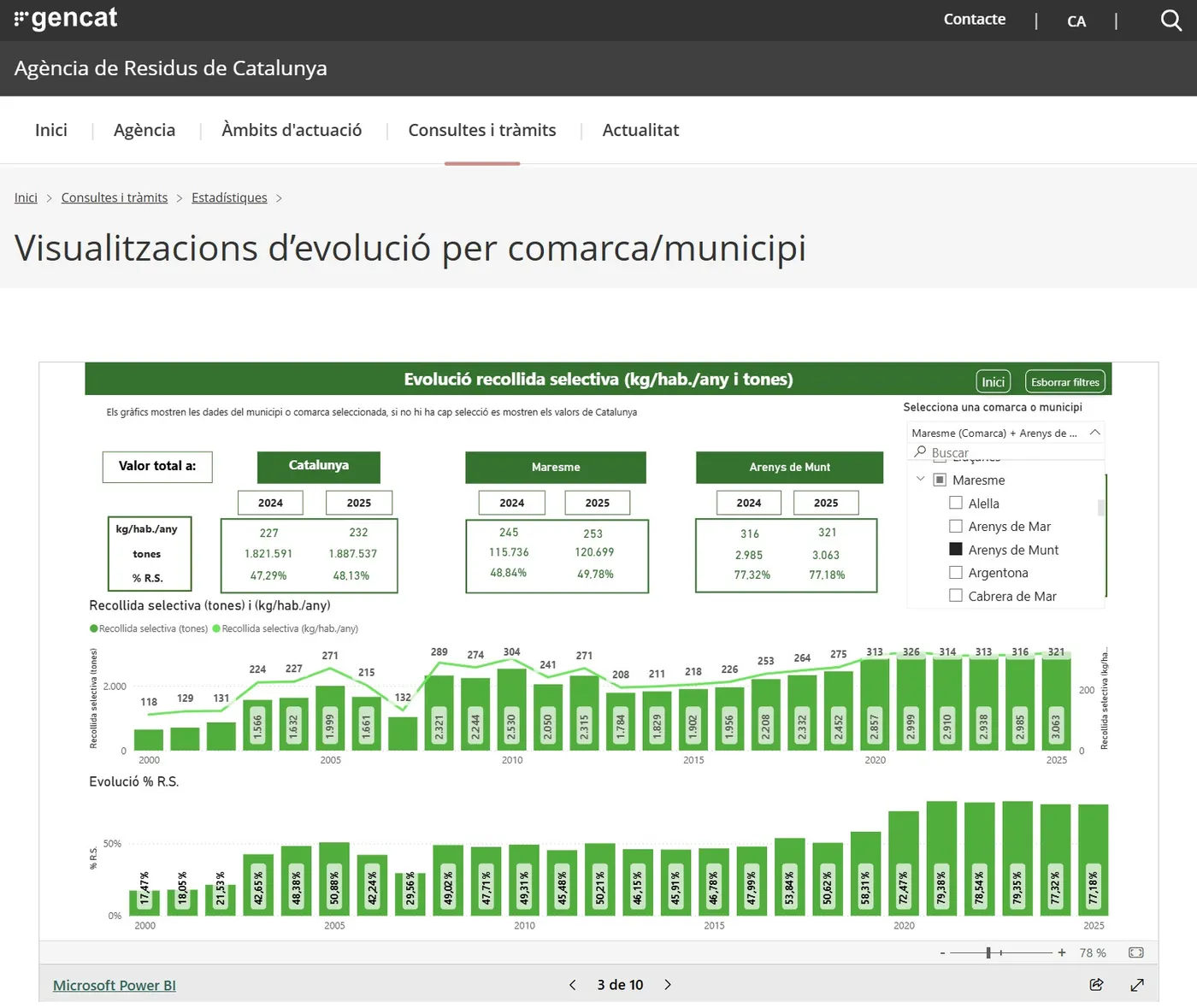Open the CA language selector
This screenshot has height=1008, width=1197.
[1076, 21]
